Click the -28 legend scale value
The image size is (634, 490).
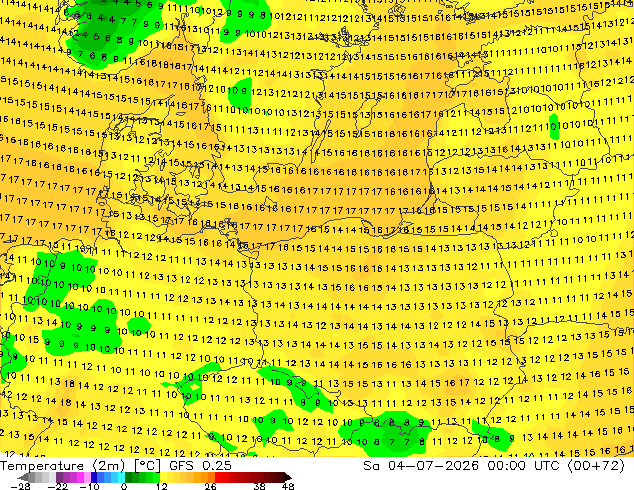21,486
